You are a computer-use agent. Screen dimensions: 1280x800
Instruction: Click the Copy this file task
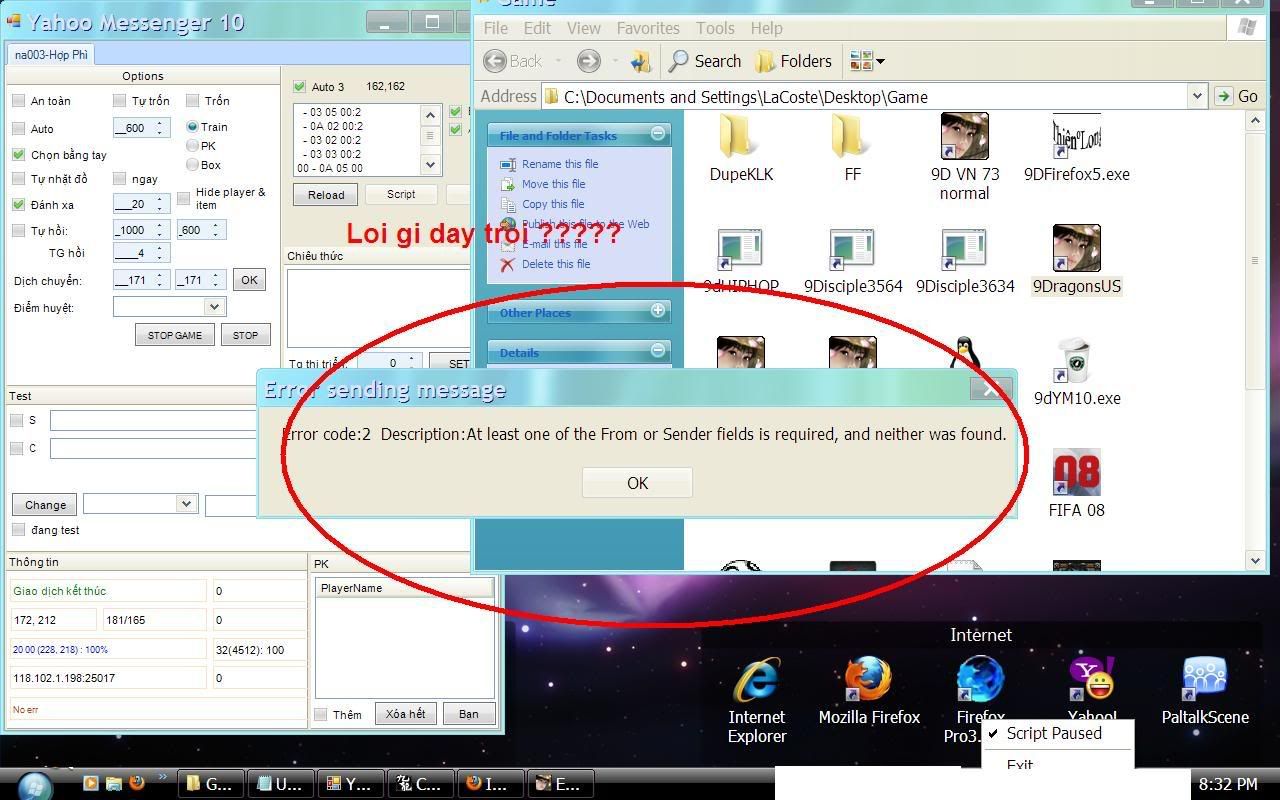(x=553, y=204)
